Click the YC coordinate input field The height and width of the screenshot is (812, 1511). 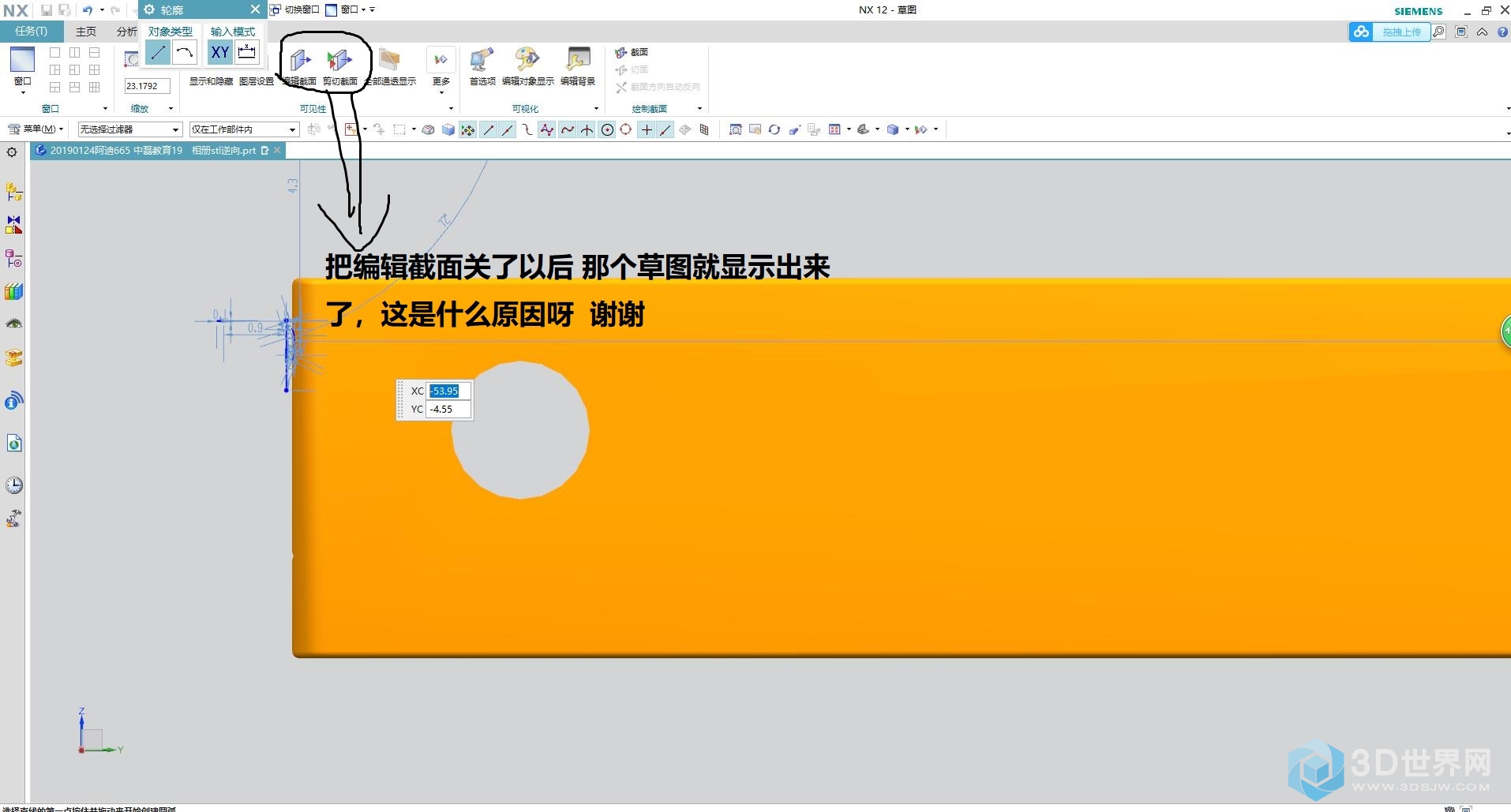449,409
